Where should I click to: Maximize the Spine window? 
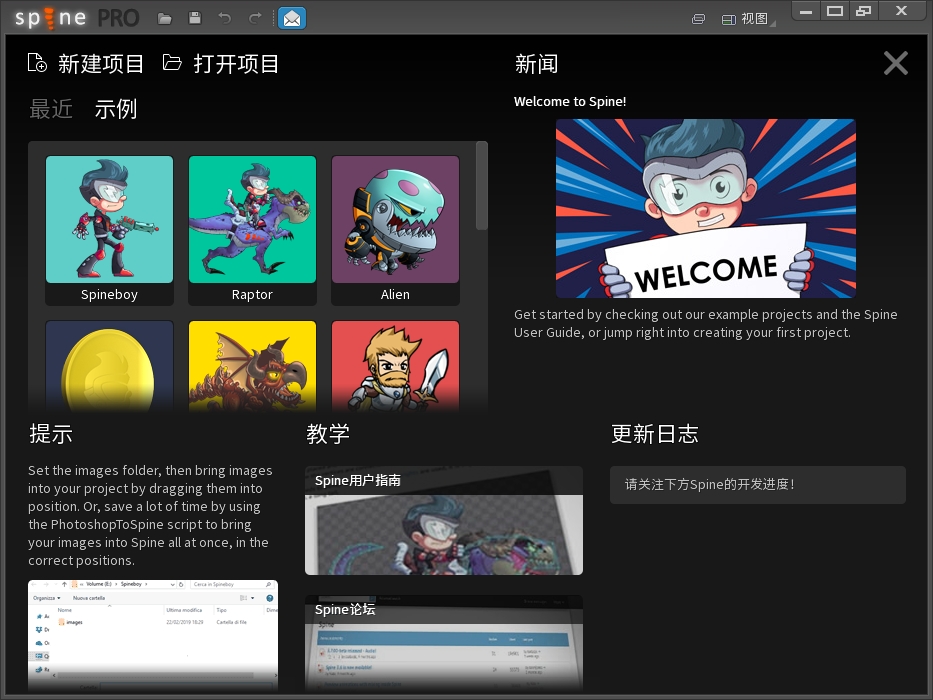(835, 11)
